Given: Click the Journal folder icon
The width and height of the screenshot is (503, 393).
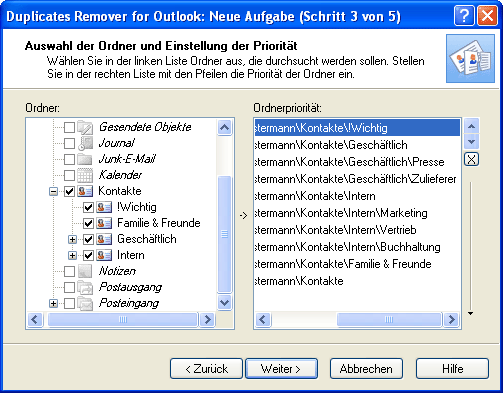Looking at the screenshot, I should tap(86, 143).
